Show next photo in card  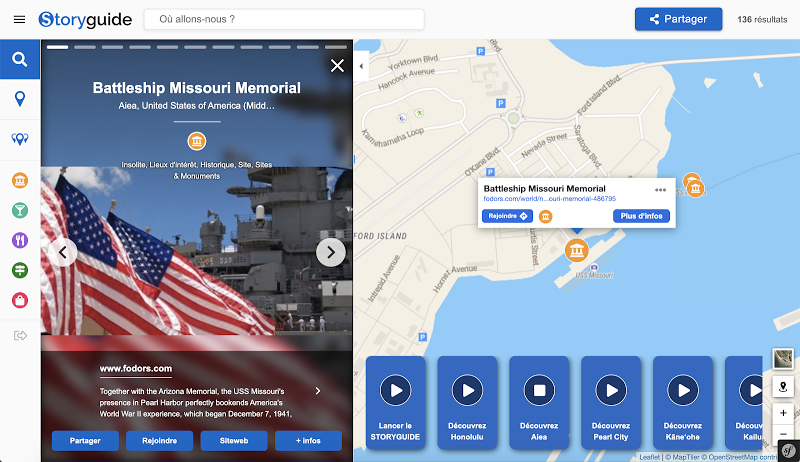[x=331, y=252]
